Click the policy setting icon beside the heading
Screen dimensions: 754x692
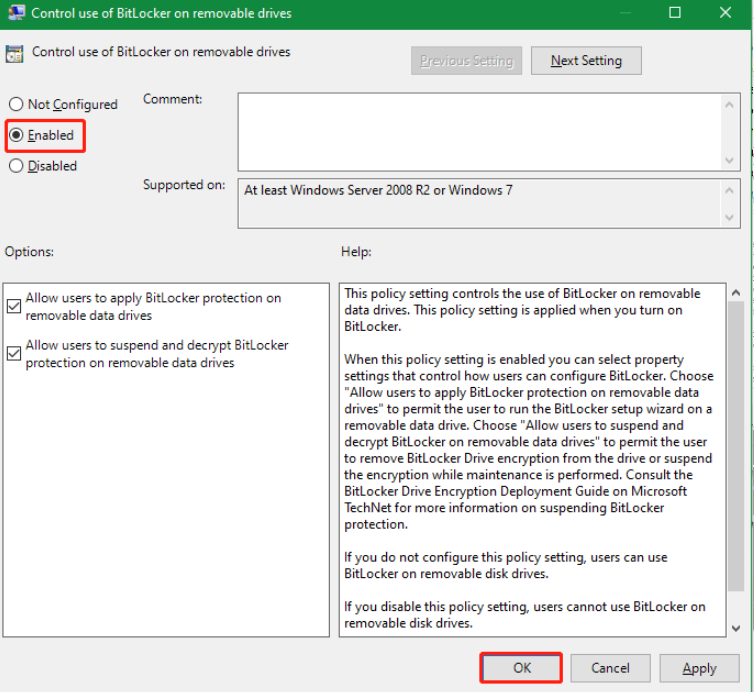click(14, 53)
